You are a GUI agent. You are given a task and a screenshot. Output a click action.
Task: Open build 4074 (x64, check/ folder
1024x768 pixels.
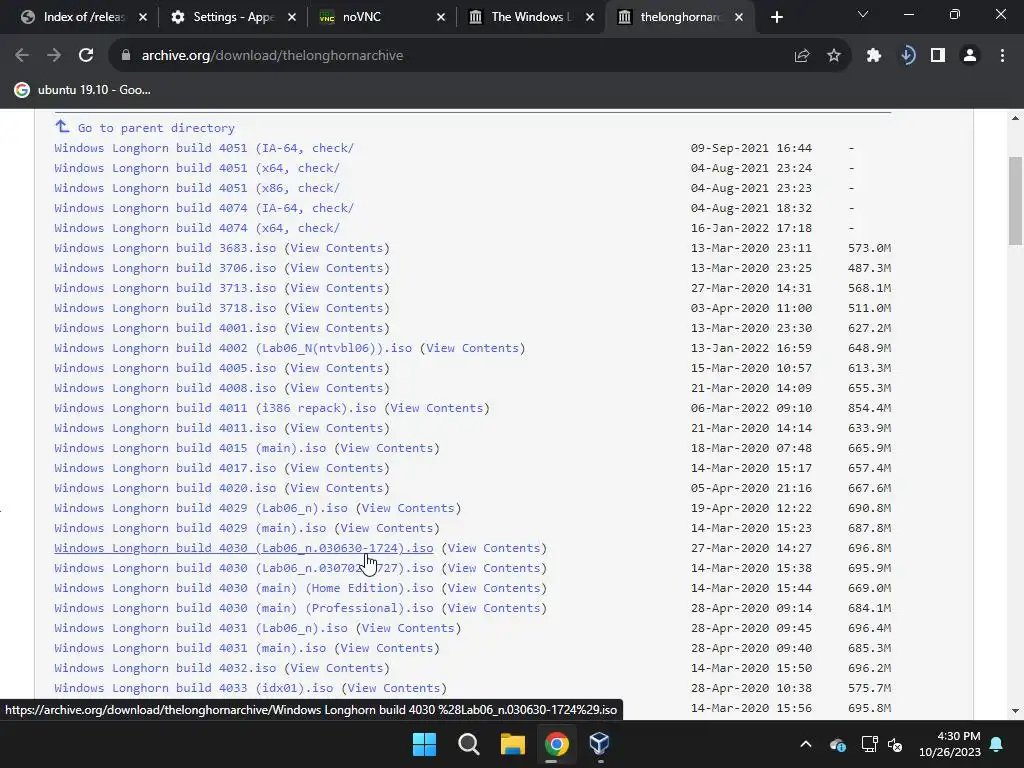[197, 228]
